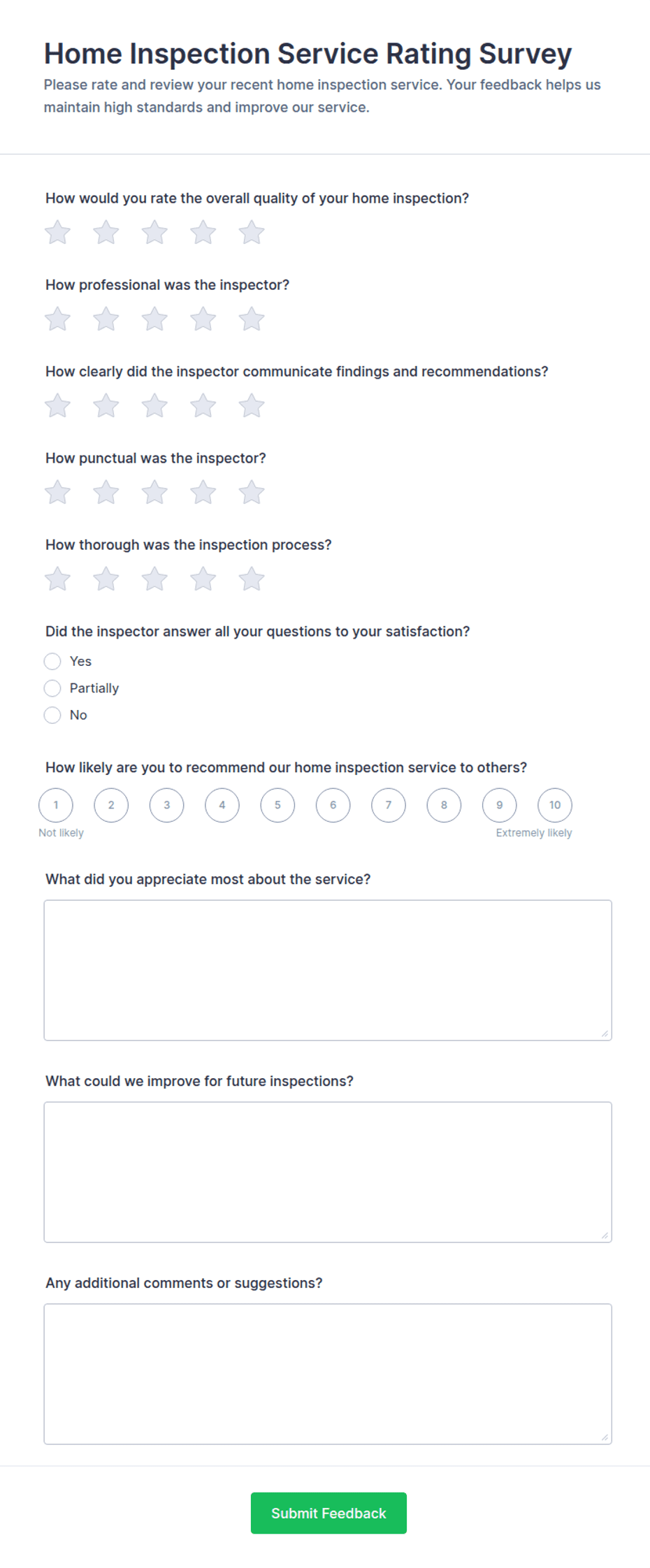Click the additional comments text area
The image size is (650, 1568).
328,1374
